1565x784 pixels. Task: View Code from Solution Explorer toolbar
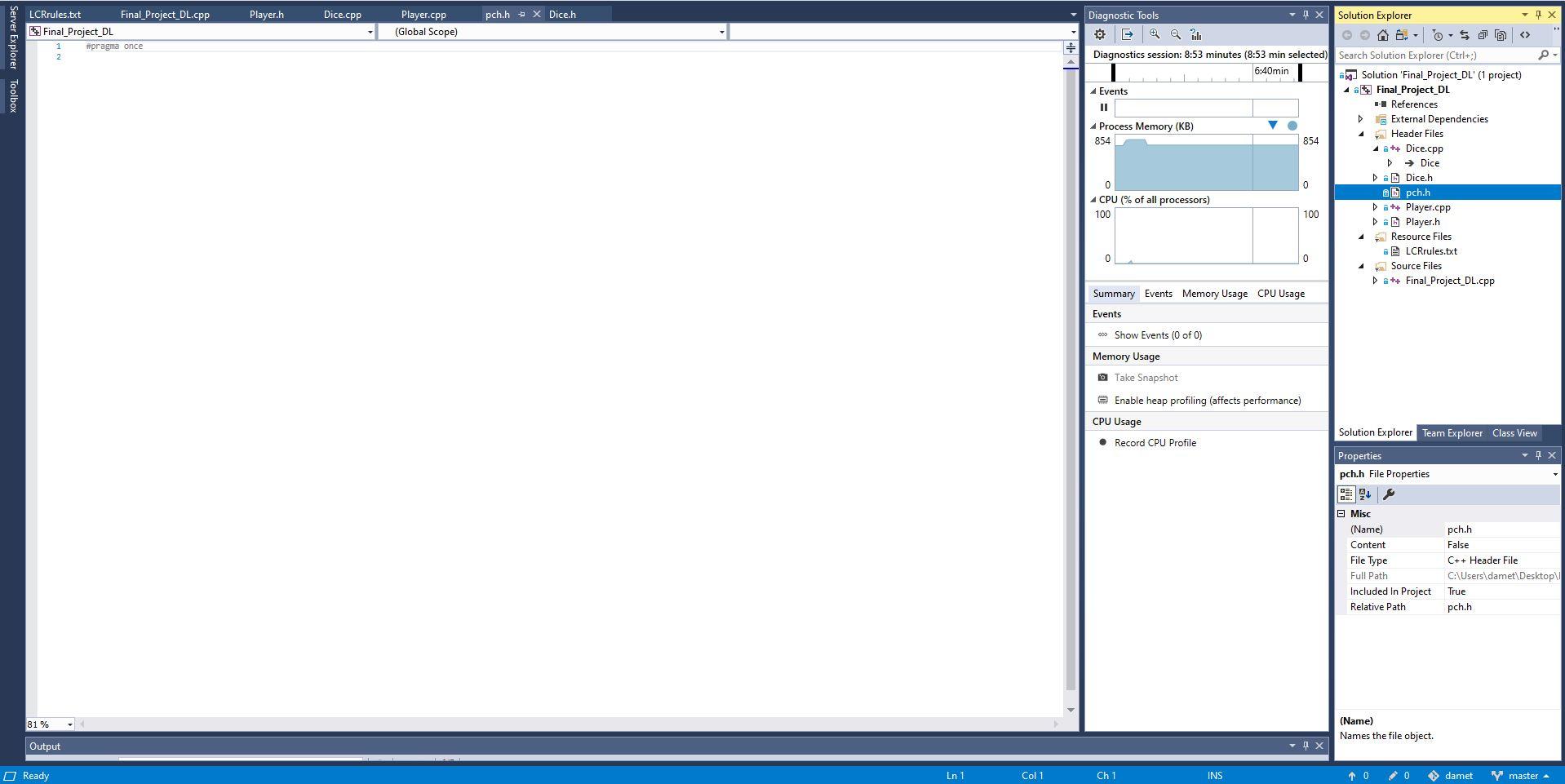pyautogui.click(x=1526, y=35)
